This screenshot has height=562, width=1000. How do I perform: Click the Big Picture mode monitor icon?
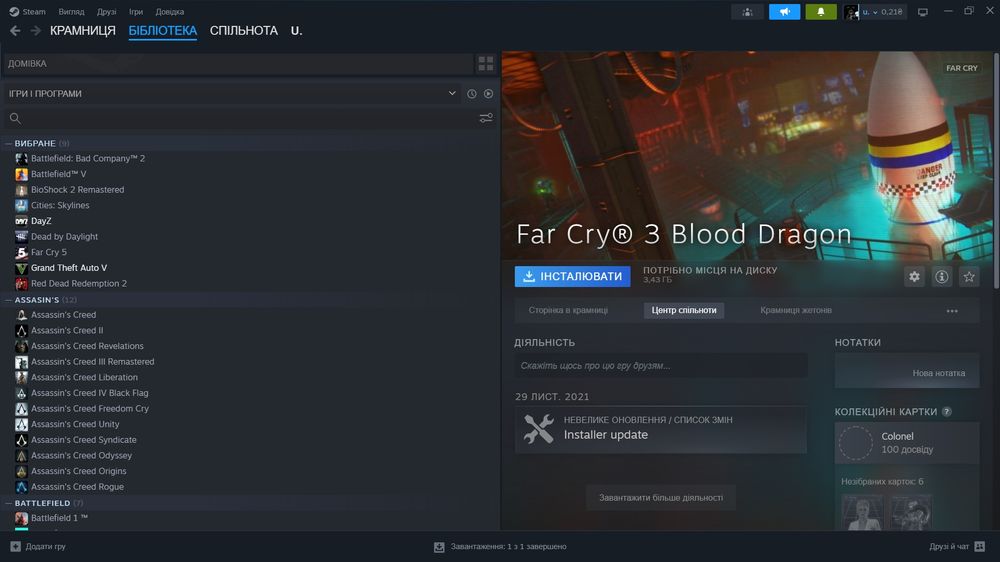click(923, 11)
